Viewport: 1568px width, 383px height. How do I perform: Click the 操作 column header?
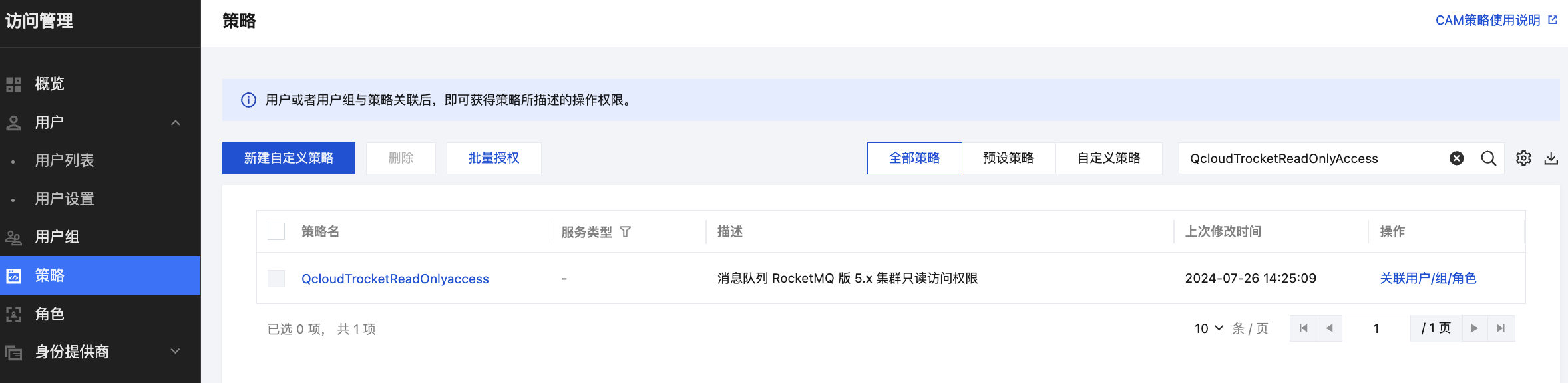tap(1392, 231)
